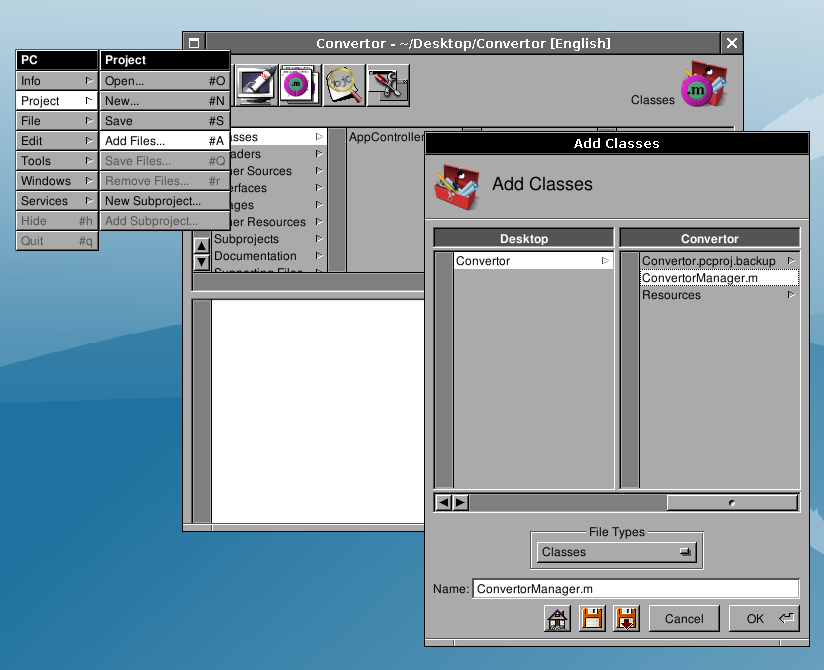
Task: Click the unmount disk icon in the dialog
Action: click(626, 618)
